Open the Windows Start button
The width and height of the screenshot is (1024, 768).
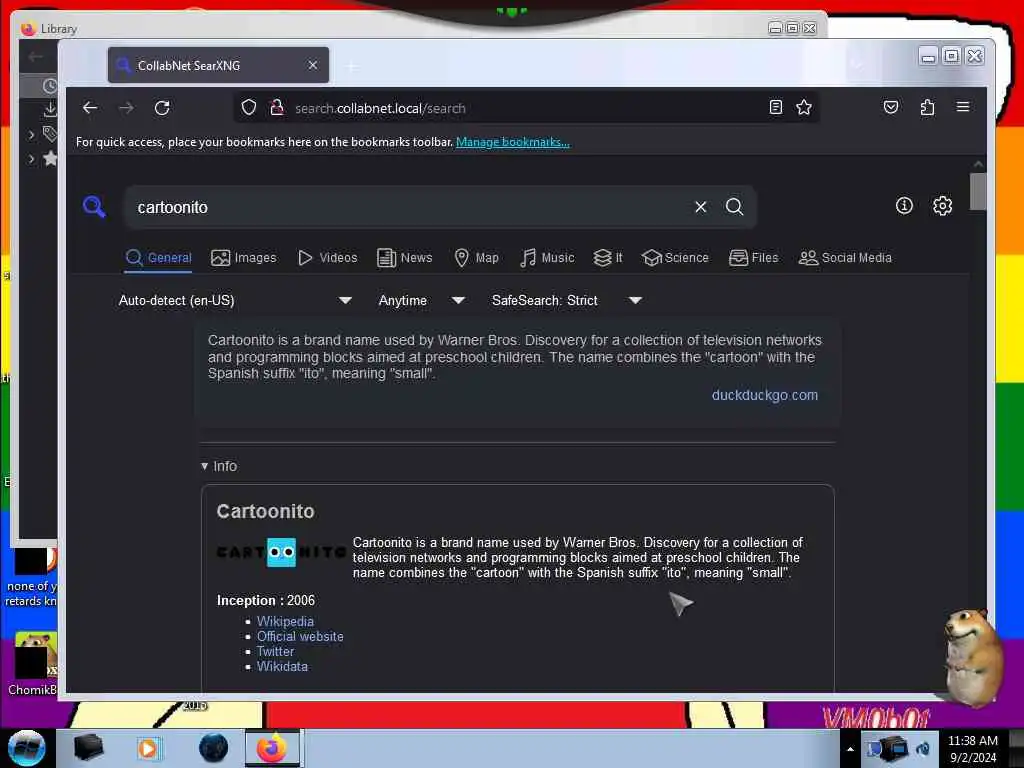[26, 748]
